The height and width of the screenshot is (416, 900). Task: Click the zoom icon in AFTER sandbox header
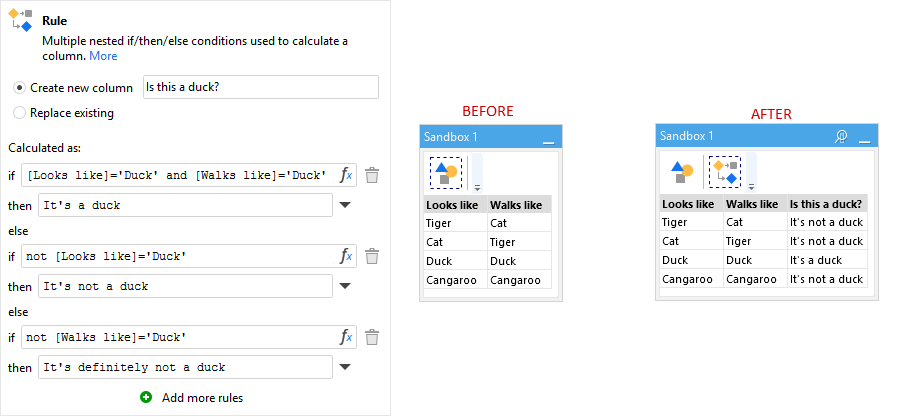click(841, 136)
